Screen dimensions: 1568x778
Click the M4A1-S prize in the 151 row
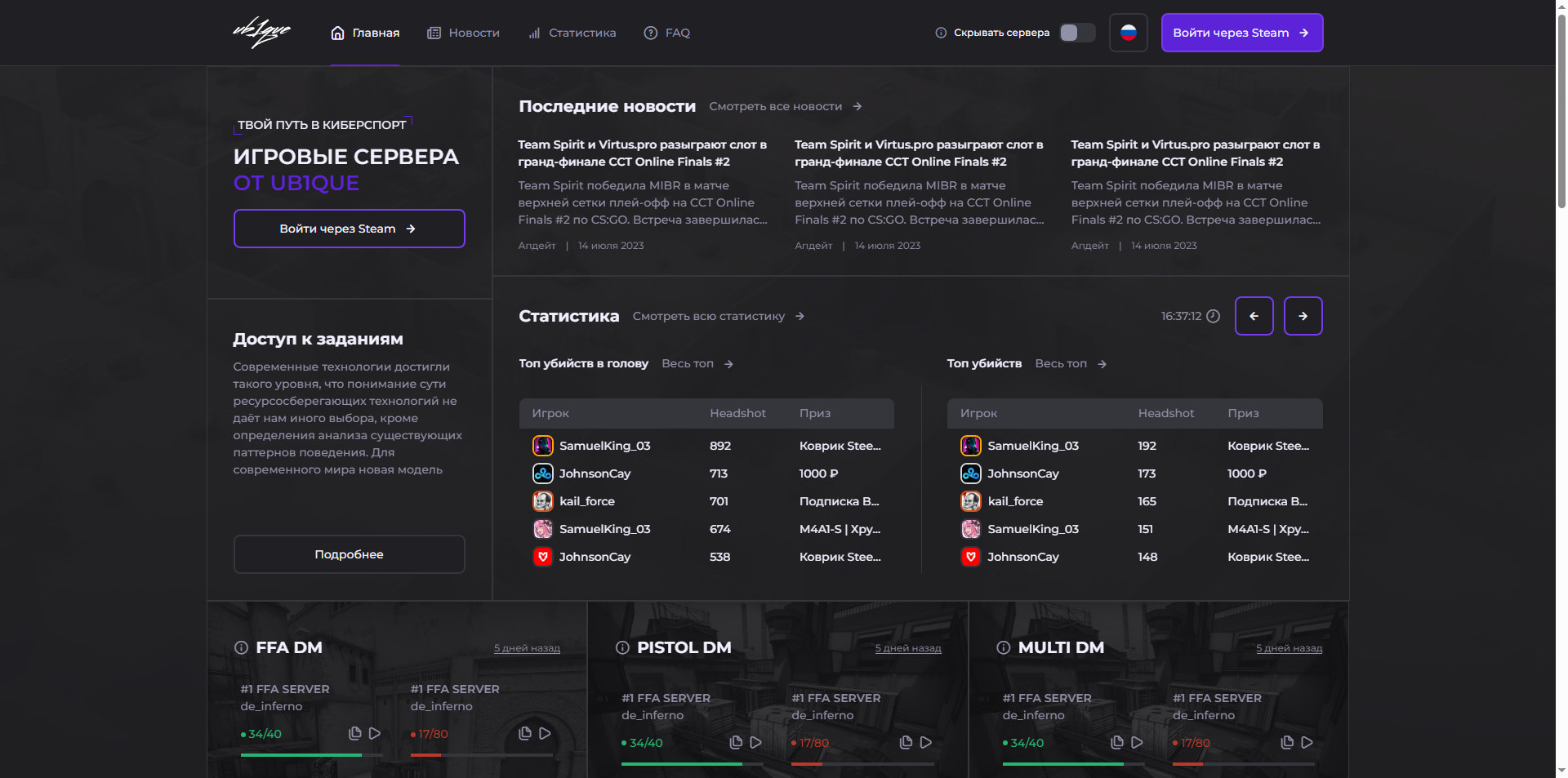1268,529
